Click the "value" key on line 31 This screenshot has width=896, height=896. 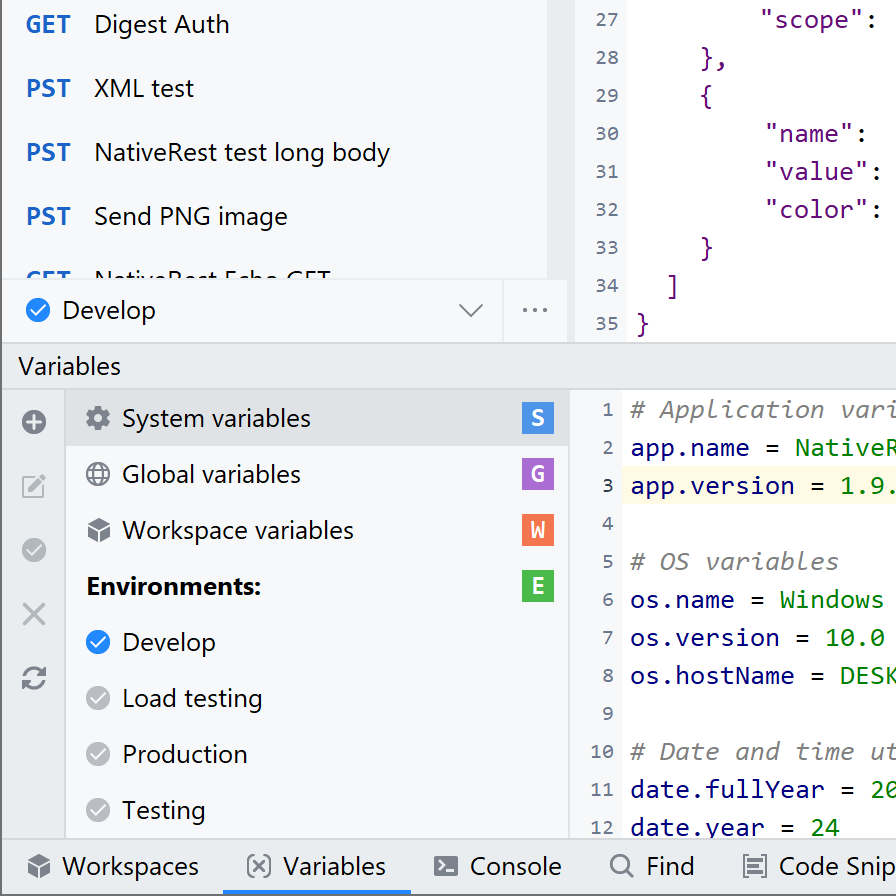[x=816, y=171]
